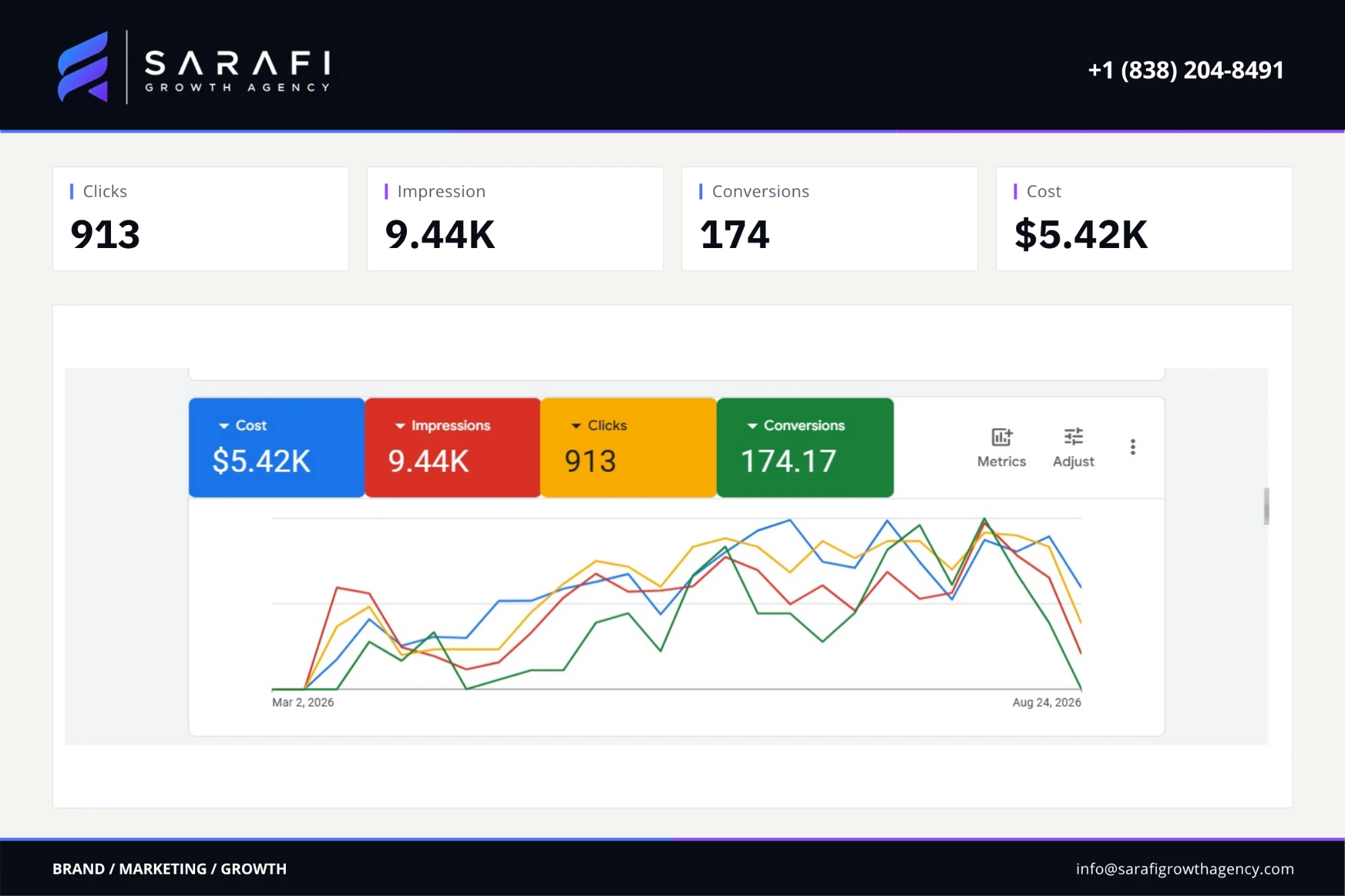Open the three-dot more options menu

1132,447
